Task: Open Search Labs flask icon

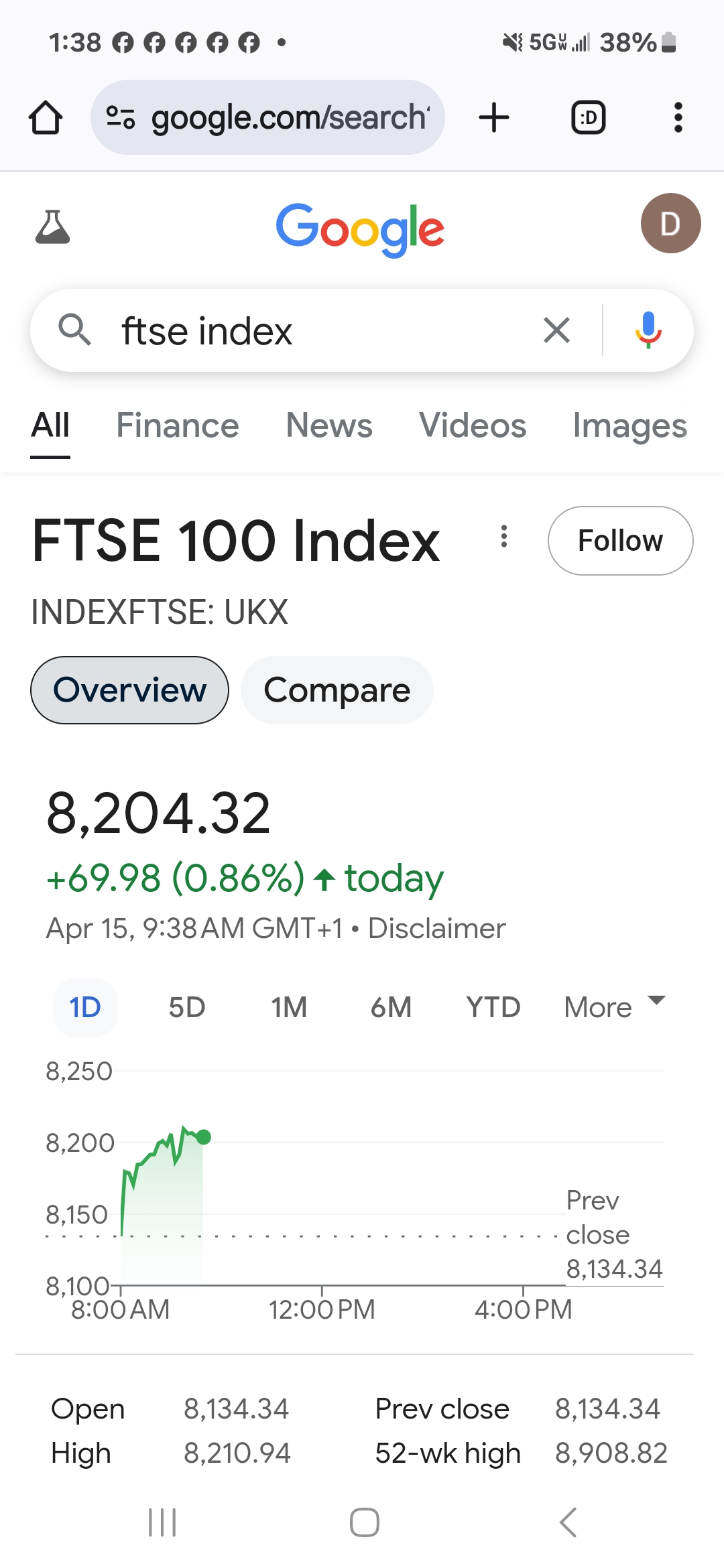Action: coord(52,226)
